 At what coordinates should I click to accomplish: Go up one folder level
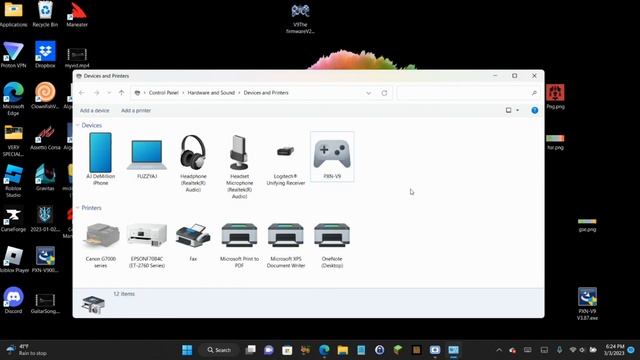[x=121, y=93]
